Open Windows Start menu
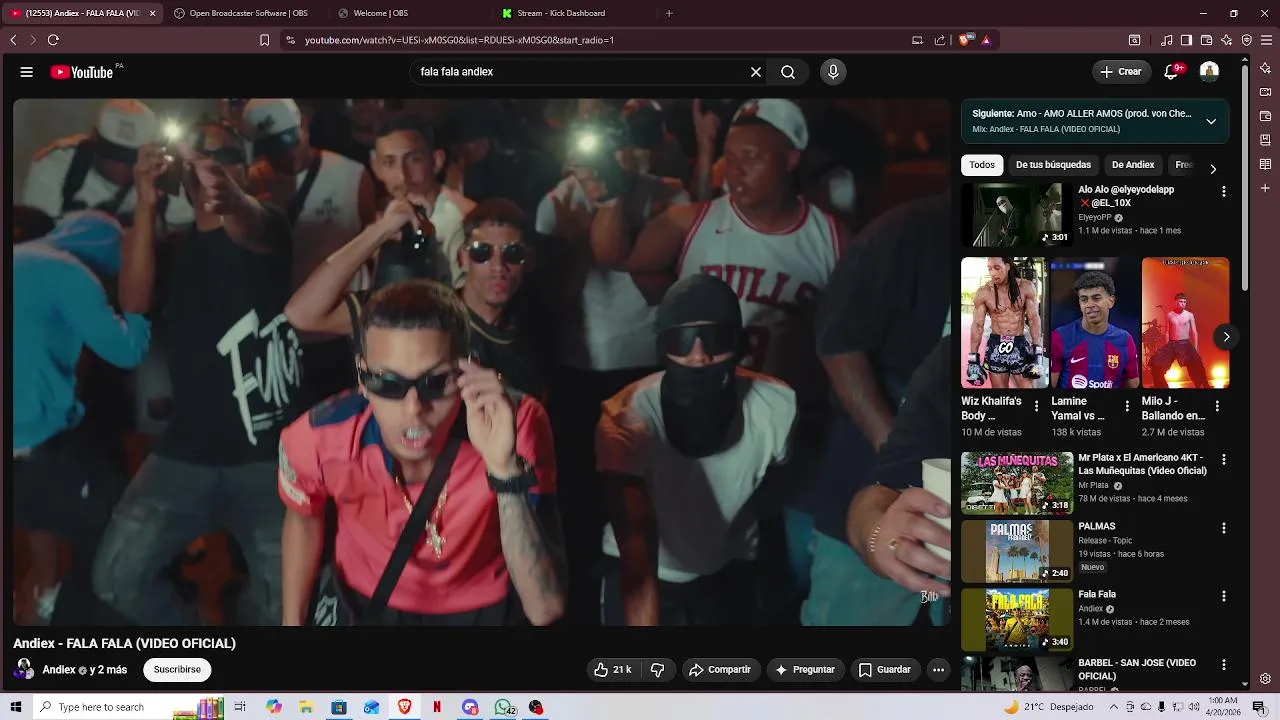The height and width of the screenshot is (720, 1280). 15,707
